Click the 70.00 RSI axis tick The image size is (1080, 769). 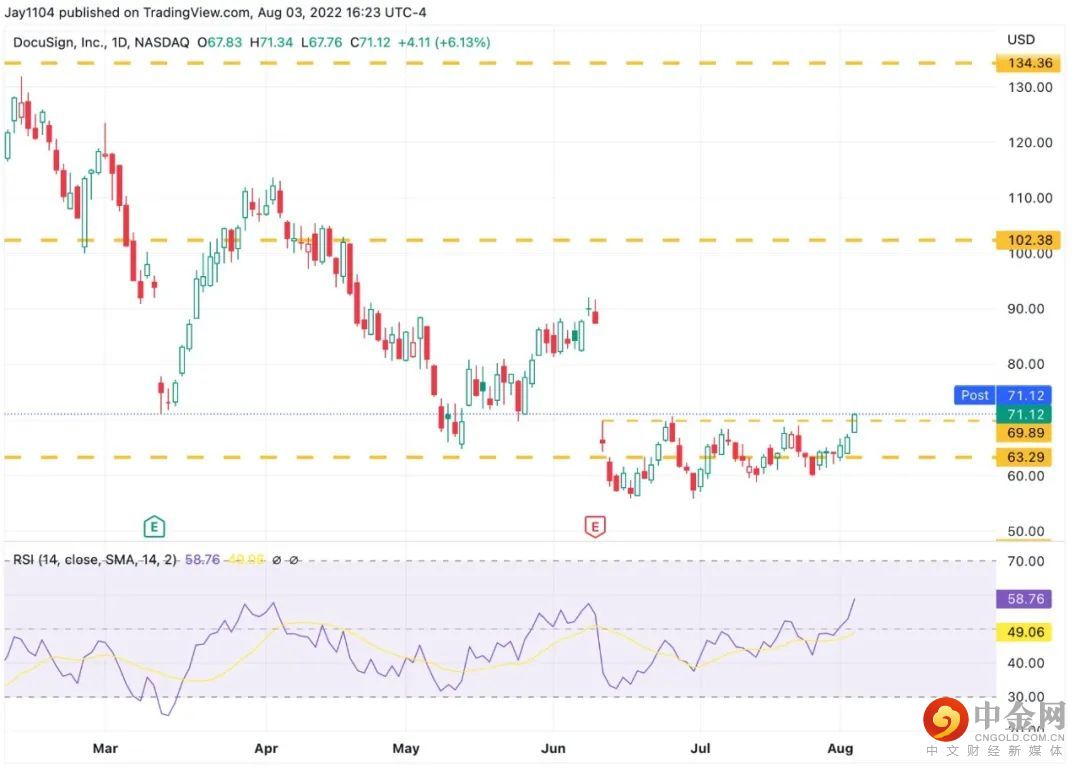tap(1026, 561)
